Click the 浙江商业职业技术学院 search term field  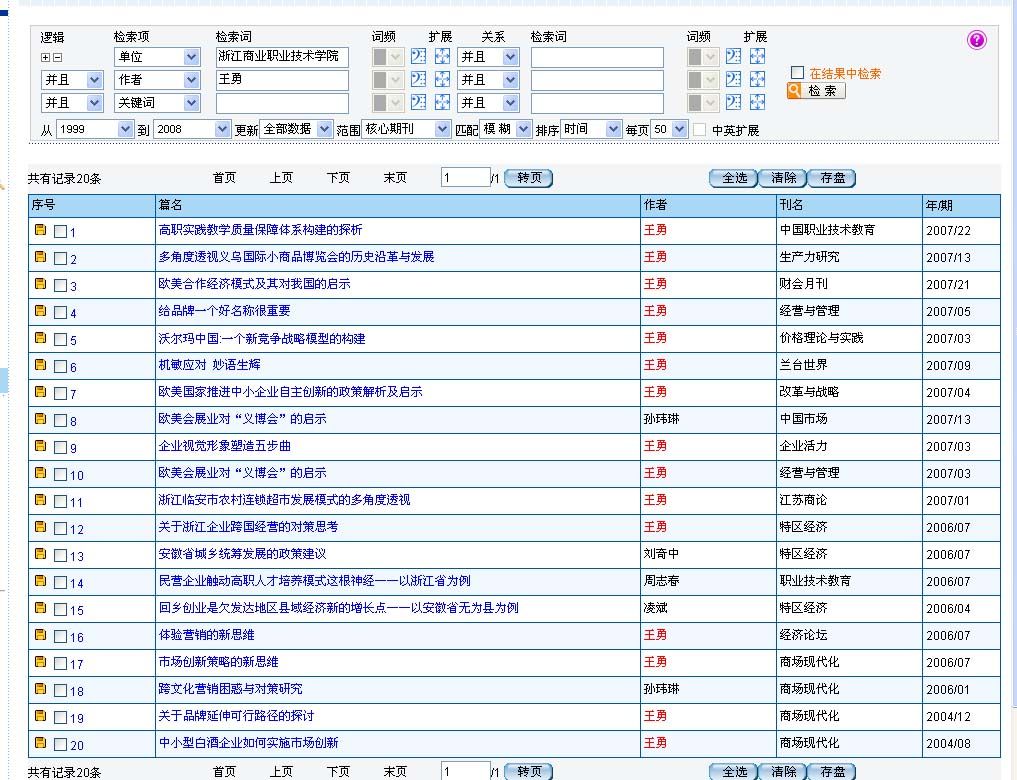pyautogui.click(x=282, y=57)
